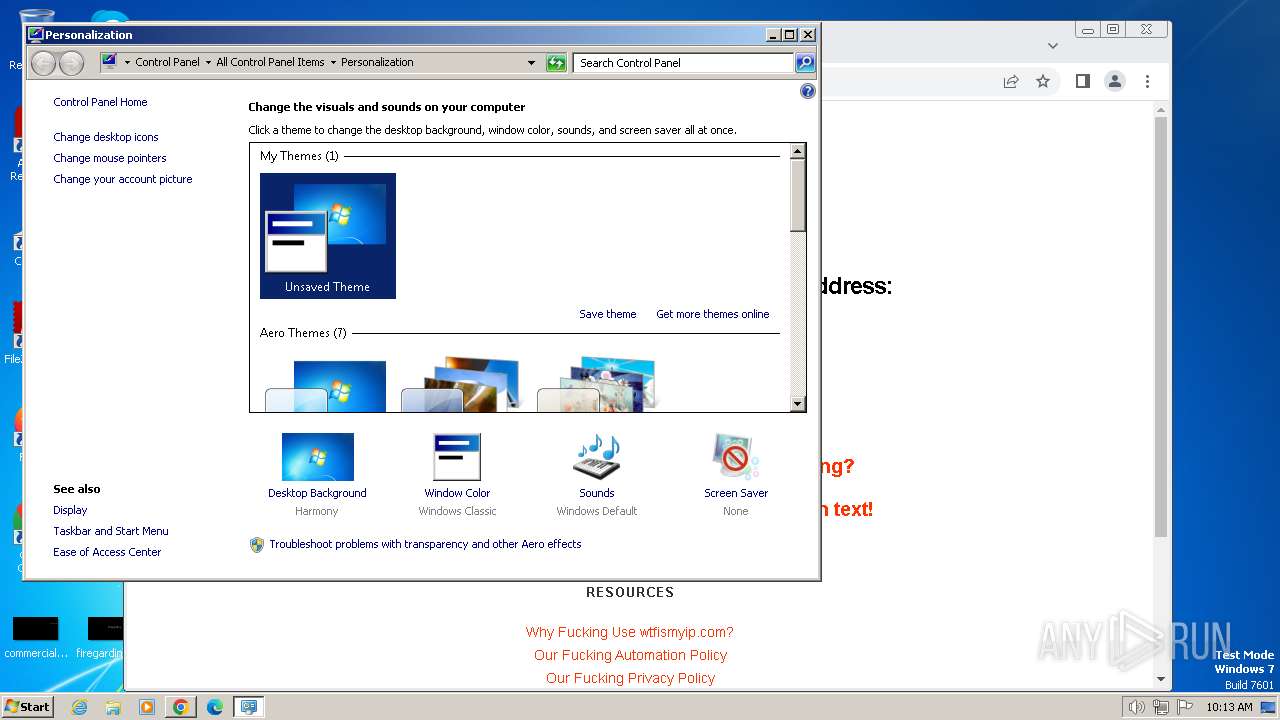Switch to Chrome in taskbar
This screenshot has width=1280, height=720.
tap(180, 707)
